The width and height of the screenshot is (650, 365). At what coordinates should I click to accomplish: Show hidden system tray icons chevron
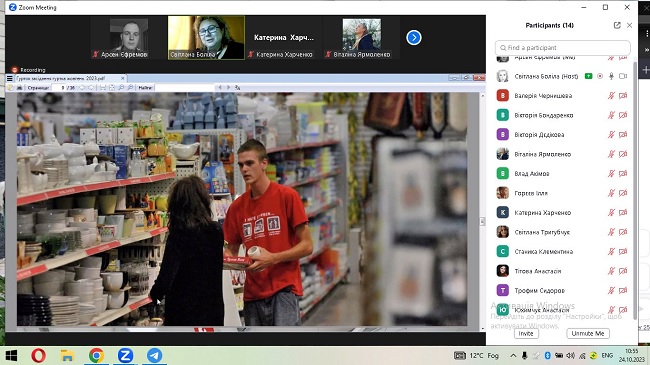click(x=513, y=355)
